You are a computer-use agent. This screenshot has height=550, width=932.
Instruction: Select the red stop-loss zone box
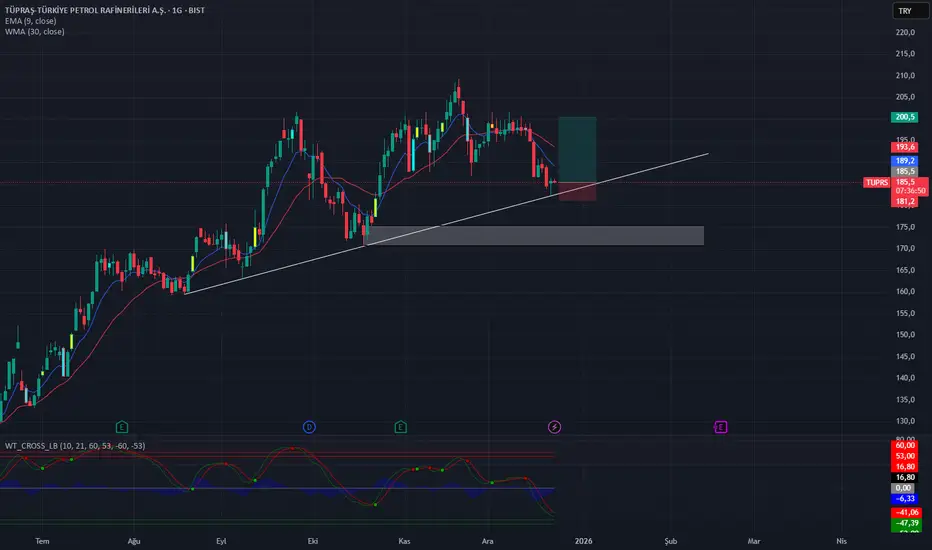pyautogui.click(x=577, y=191)
